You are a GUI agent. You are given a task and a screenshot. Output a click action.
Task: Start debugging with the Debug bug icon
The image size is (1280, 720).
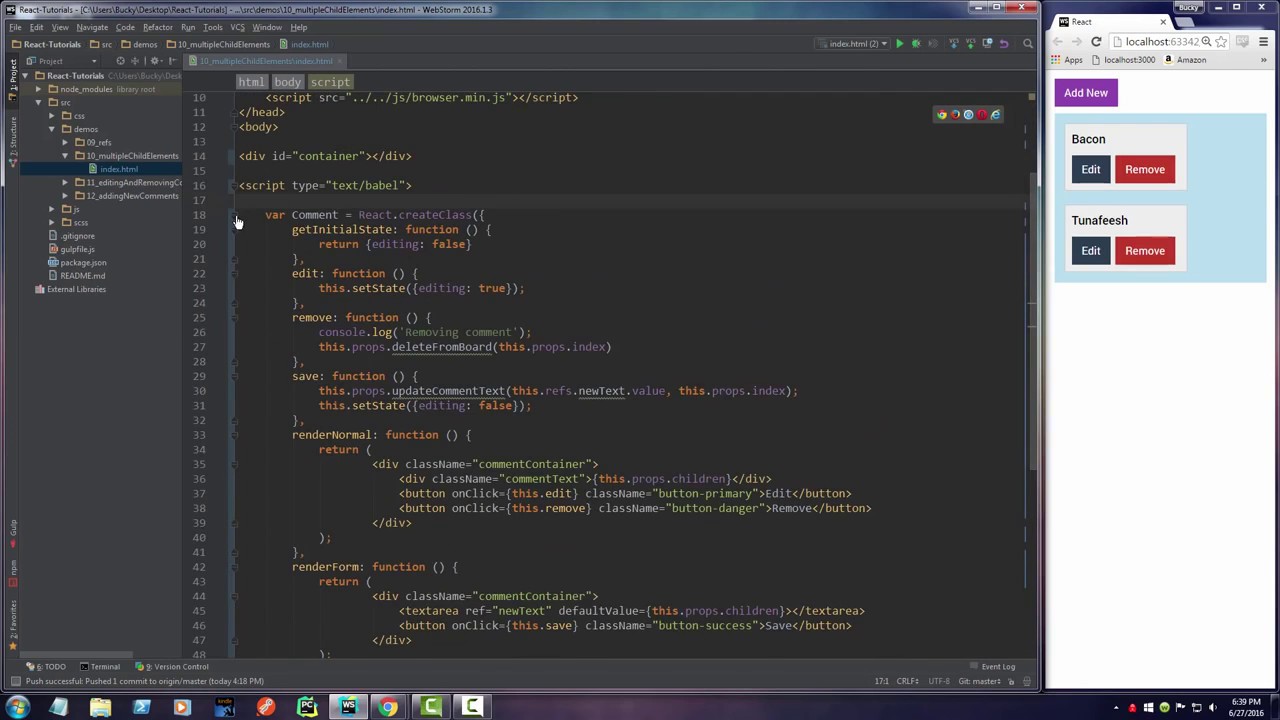pyautogui.click(x=916, y=44)
